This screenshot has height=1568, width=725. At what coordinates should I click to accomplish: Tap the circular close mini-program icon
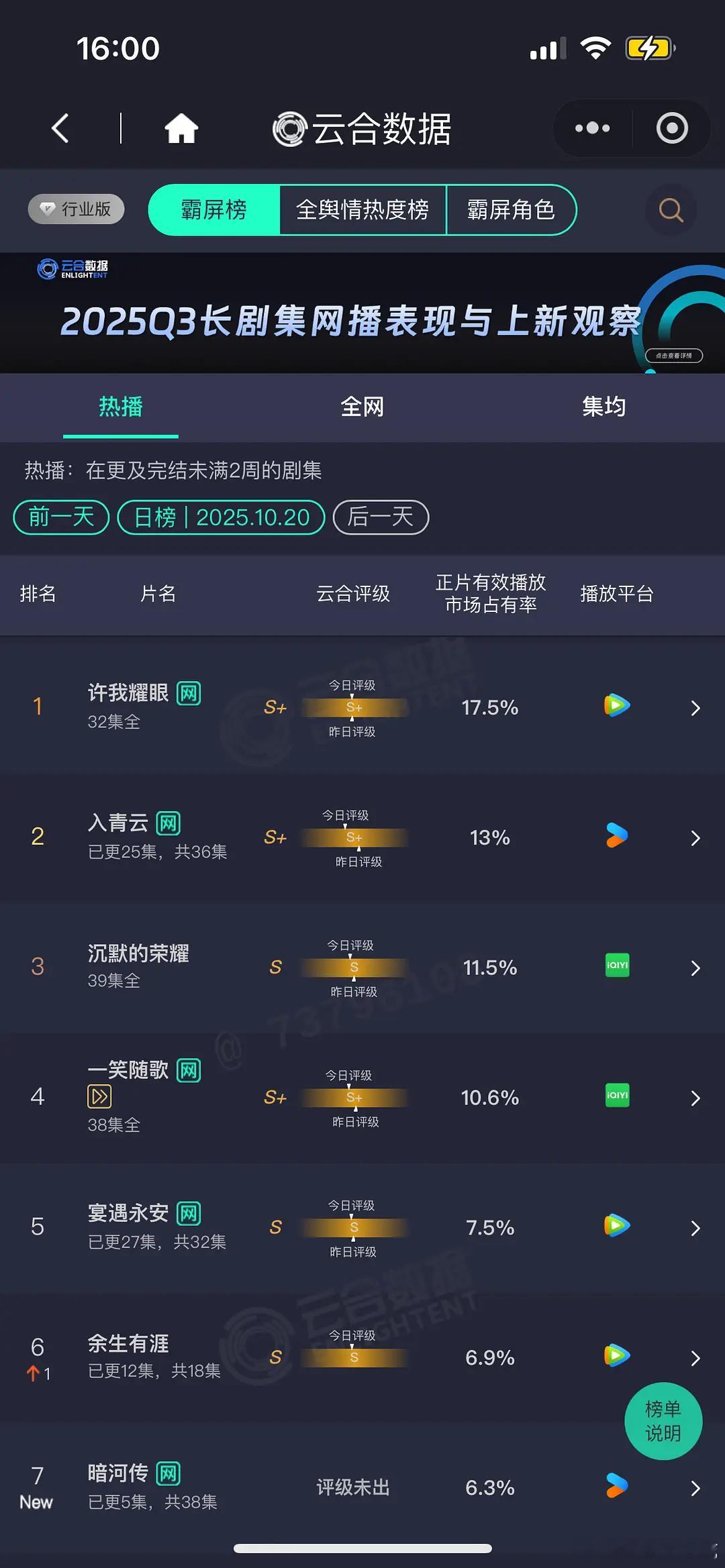click(672, 128)
